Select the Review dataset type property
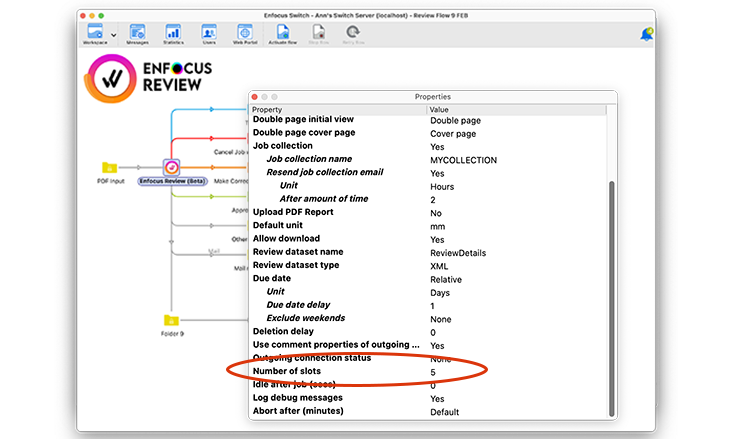This screenshot has height=439, width=735. click(296, 265)
